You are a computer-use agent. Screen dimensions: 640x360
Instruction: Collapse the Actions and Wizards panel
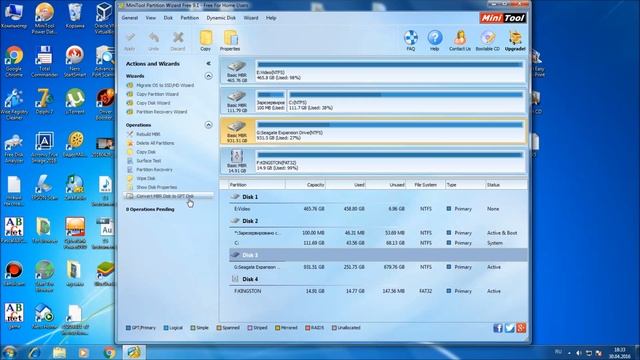pyautogui.click(x=208, y=64)
